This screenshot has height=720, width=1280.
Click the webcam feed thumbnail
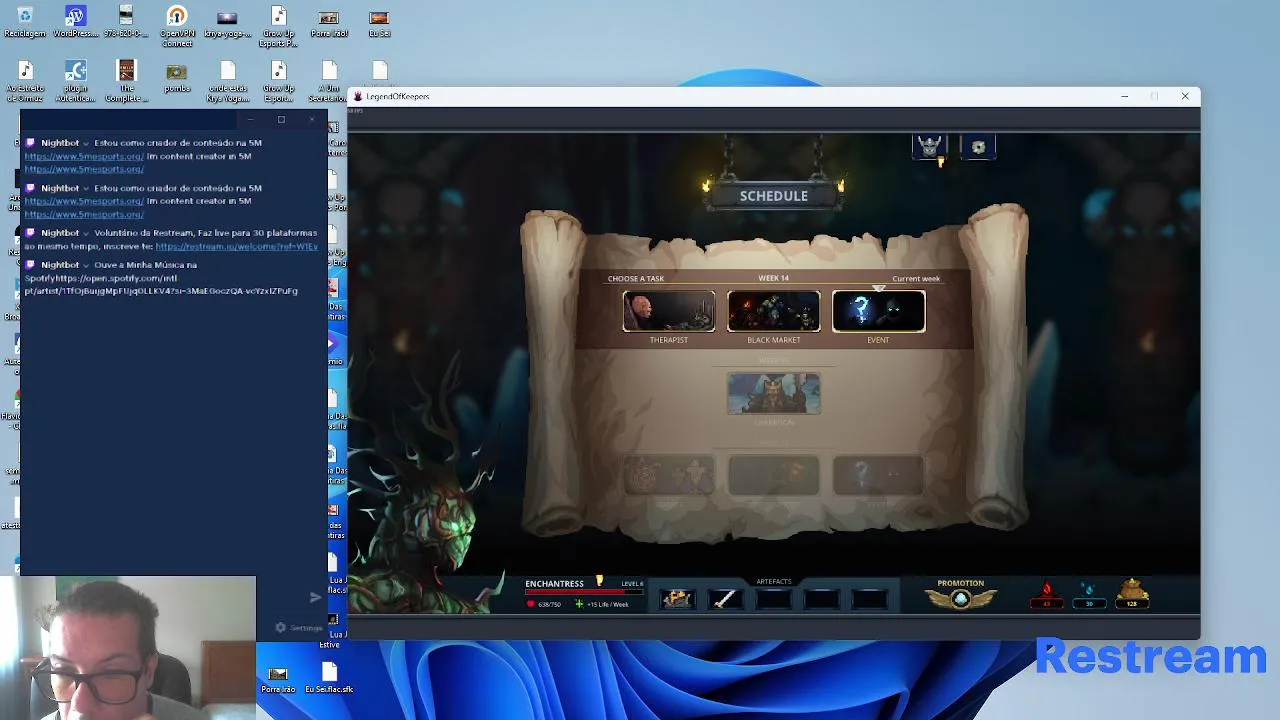[x=128, y=647]
